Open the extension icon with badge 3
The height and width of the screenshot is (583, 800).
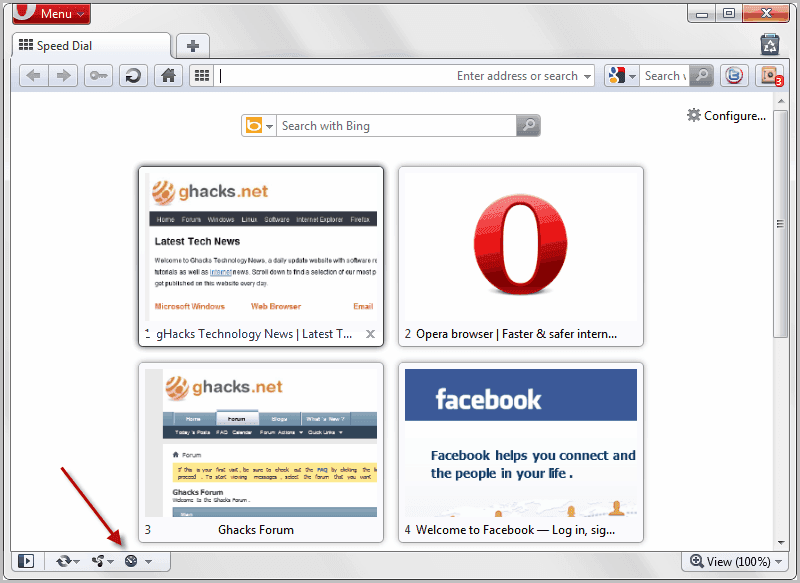tap(769, 76)
